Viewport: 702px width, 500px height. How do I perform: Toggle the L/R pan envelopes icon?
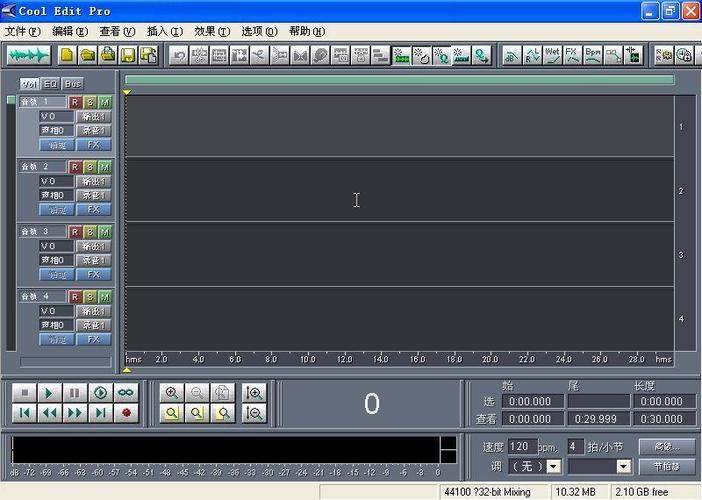pos(532,56)
